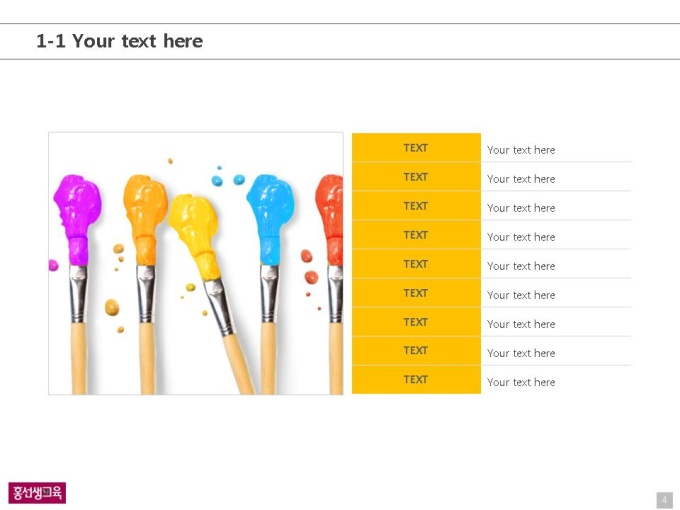Select the bottom 'Your text here' row

556,382
